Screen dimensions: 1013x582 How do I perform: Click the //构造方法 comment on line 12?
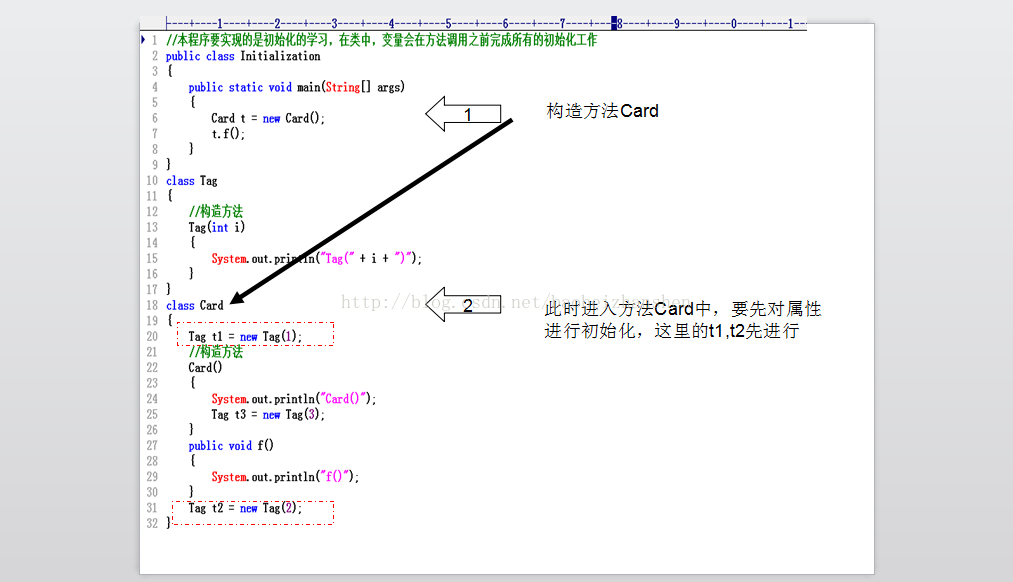pos(216,211)
